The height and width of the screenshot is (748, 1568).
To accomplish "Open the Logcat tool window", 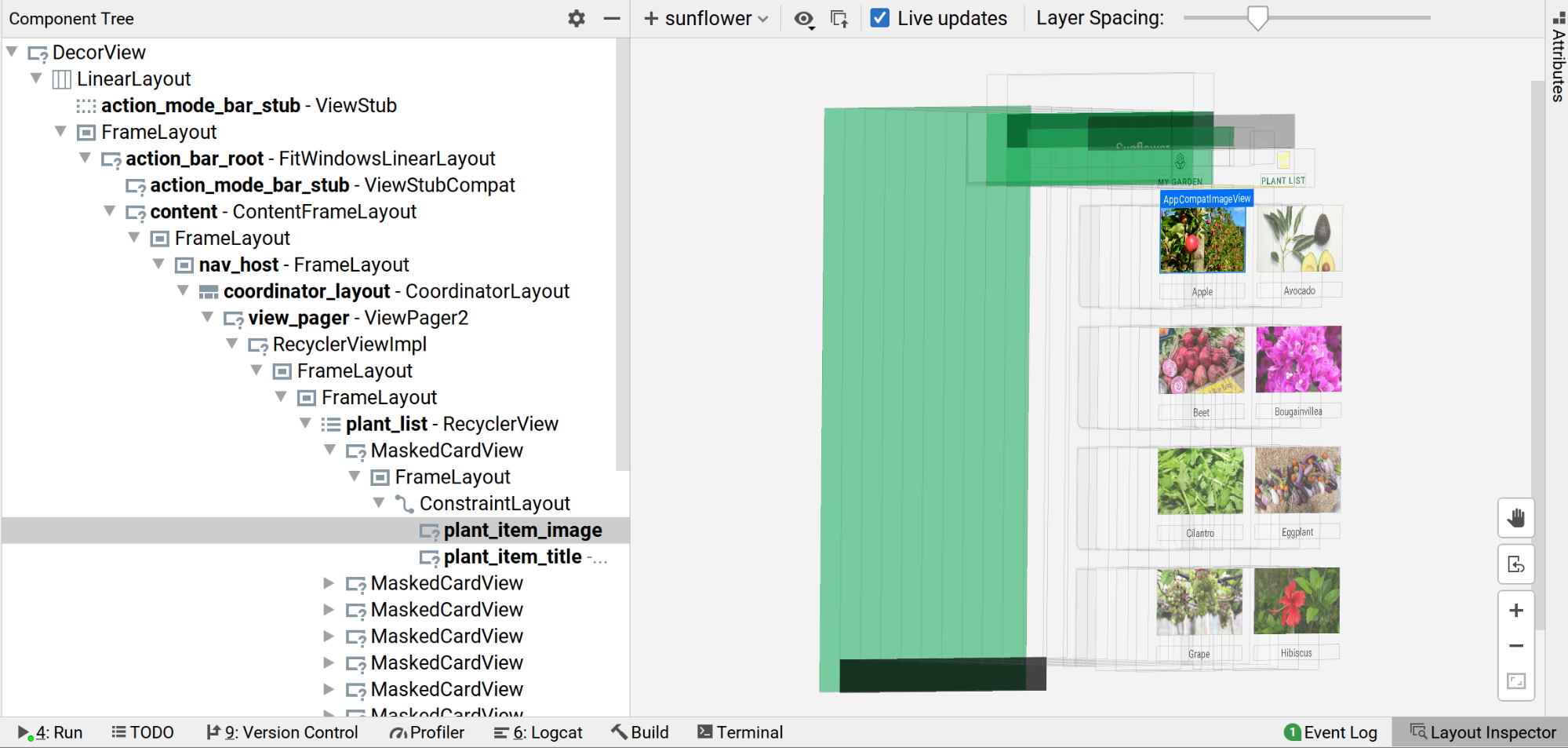I will click(538, 732).
